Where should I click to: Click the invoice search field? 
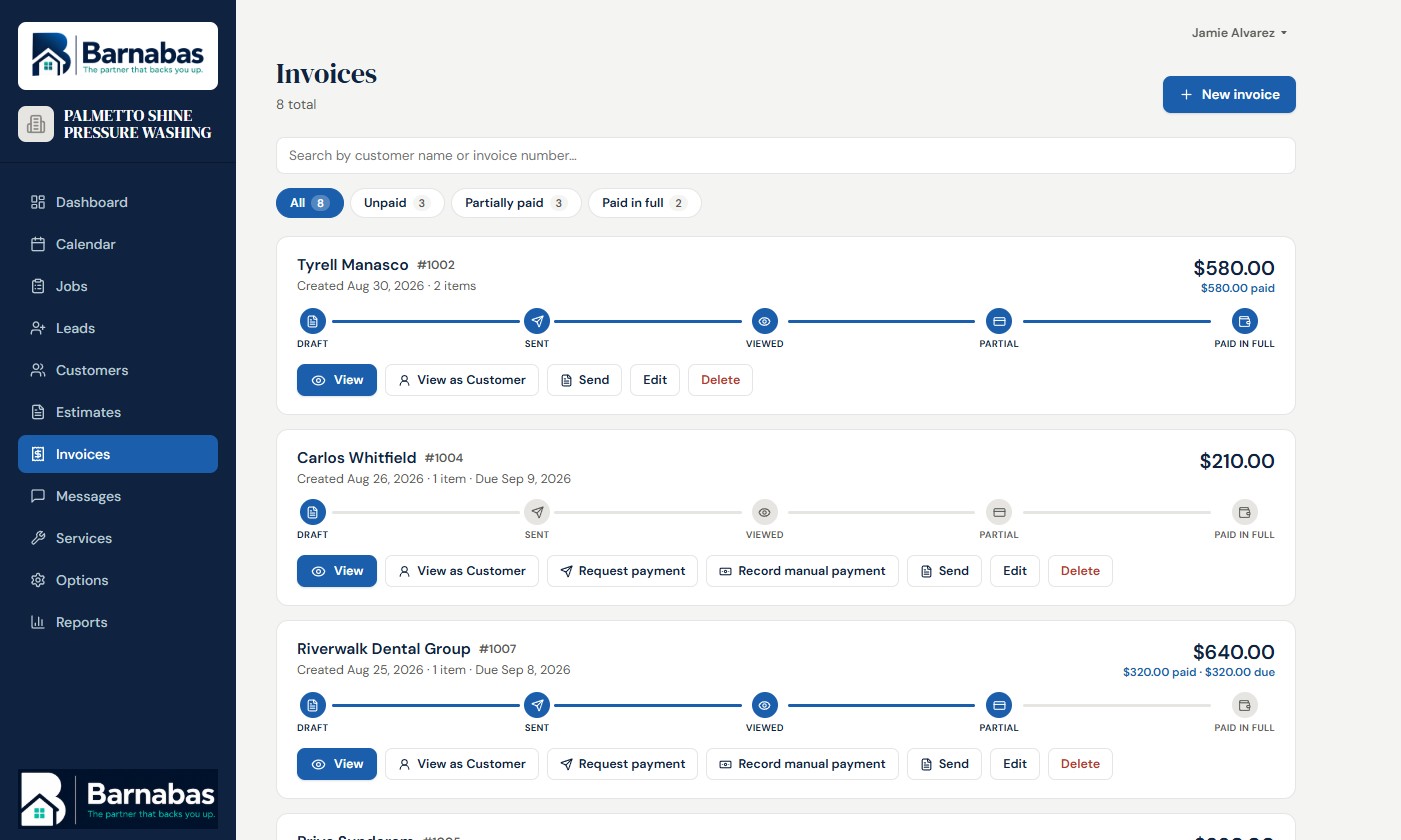[x=785, y=156]
